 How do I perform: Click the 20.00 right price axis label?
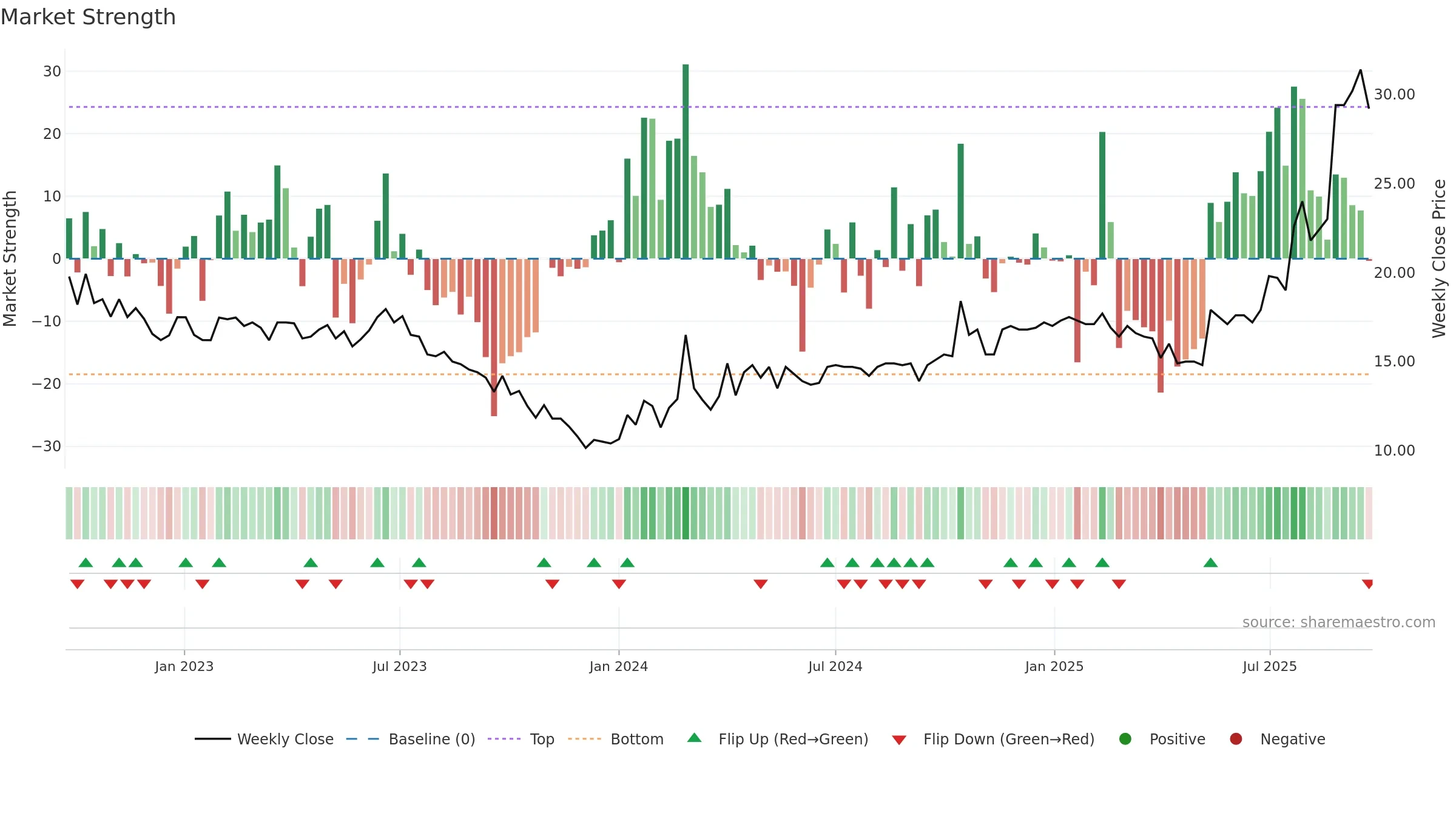[x=1394, y=273]
